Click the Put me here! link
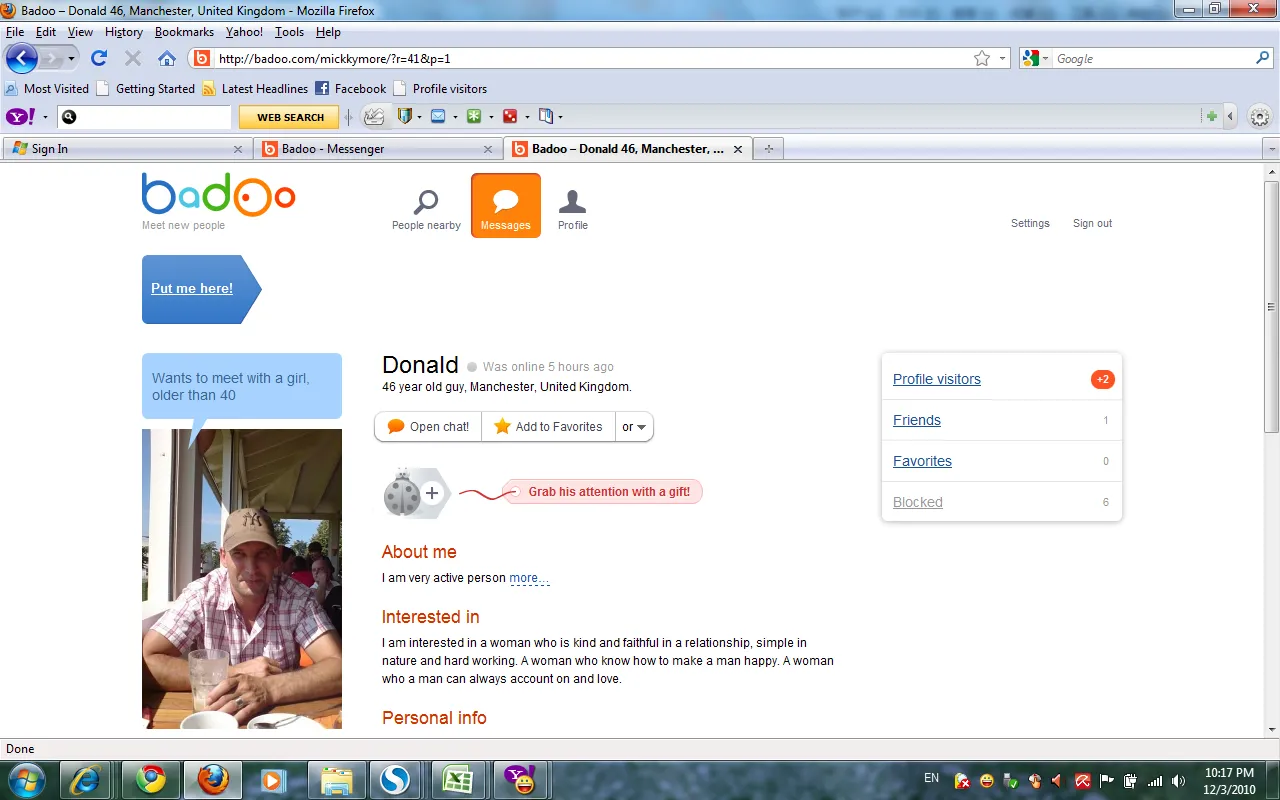This screenshot has height=800, width=1280. click(192, 288)
